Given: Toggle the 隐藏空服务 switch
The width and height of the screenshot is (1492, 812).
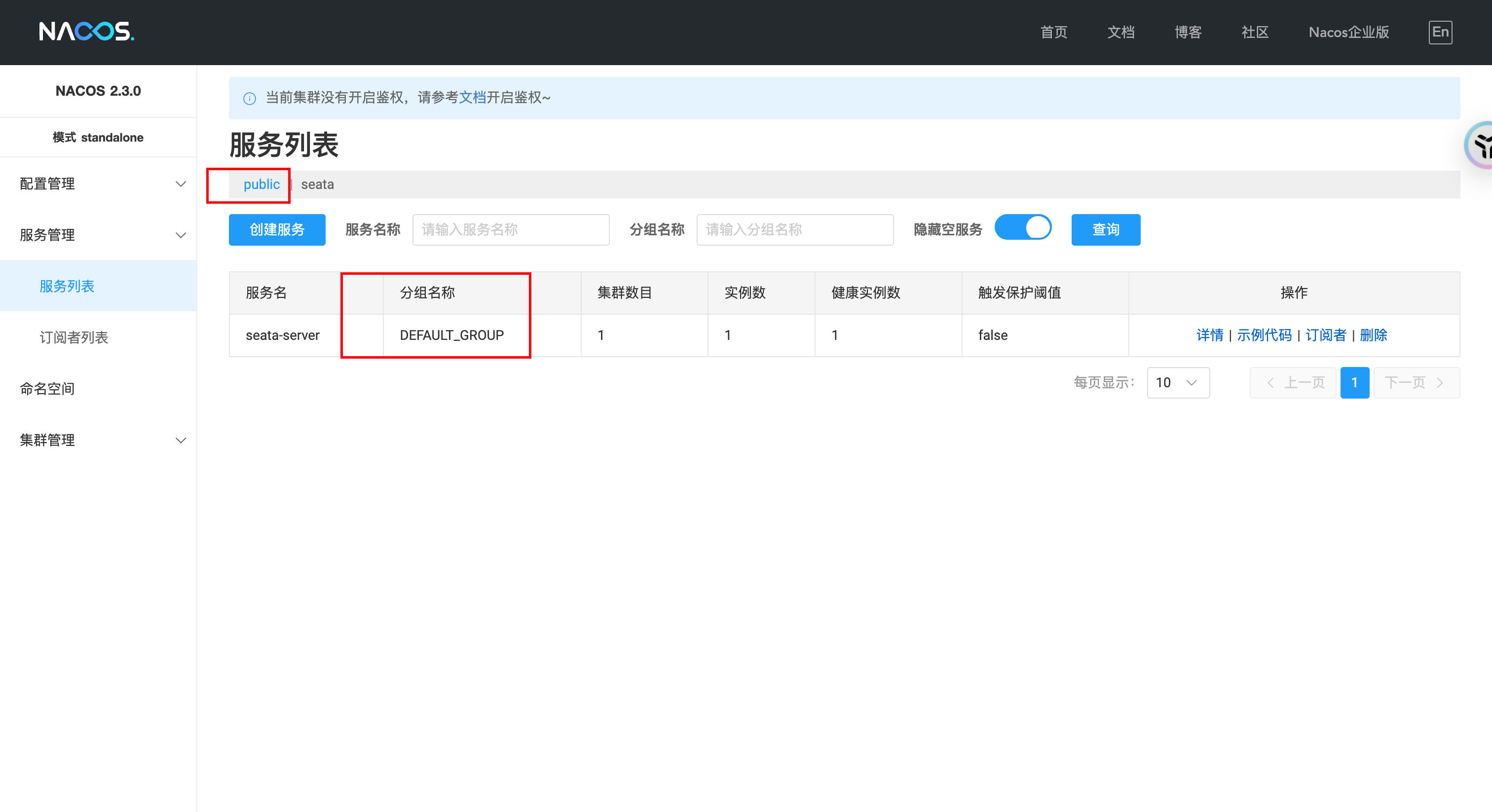Looking at the screenshot, I should point(1023,227).
